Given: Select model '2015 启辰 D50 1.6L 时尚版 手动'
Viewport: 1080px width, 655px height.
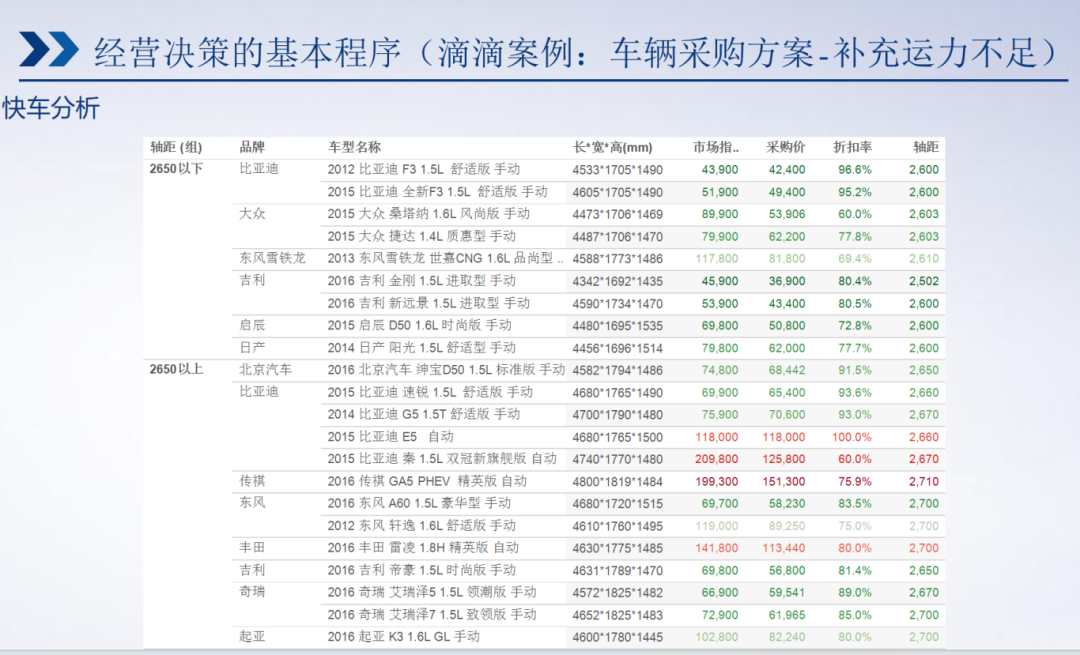Looking at the screenshot, I should [x=419, y=325].
